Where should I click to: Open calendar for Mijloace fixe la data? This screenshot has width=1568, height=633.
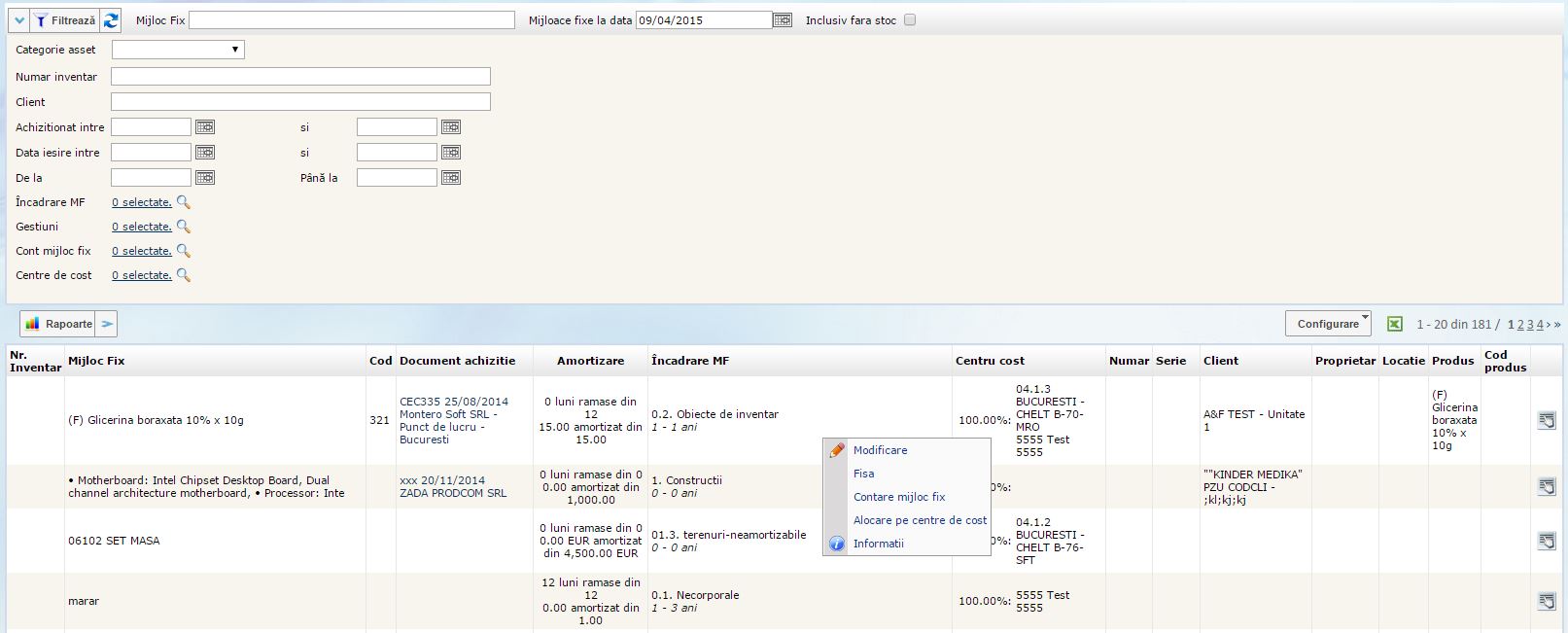tap(783, 20)
